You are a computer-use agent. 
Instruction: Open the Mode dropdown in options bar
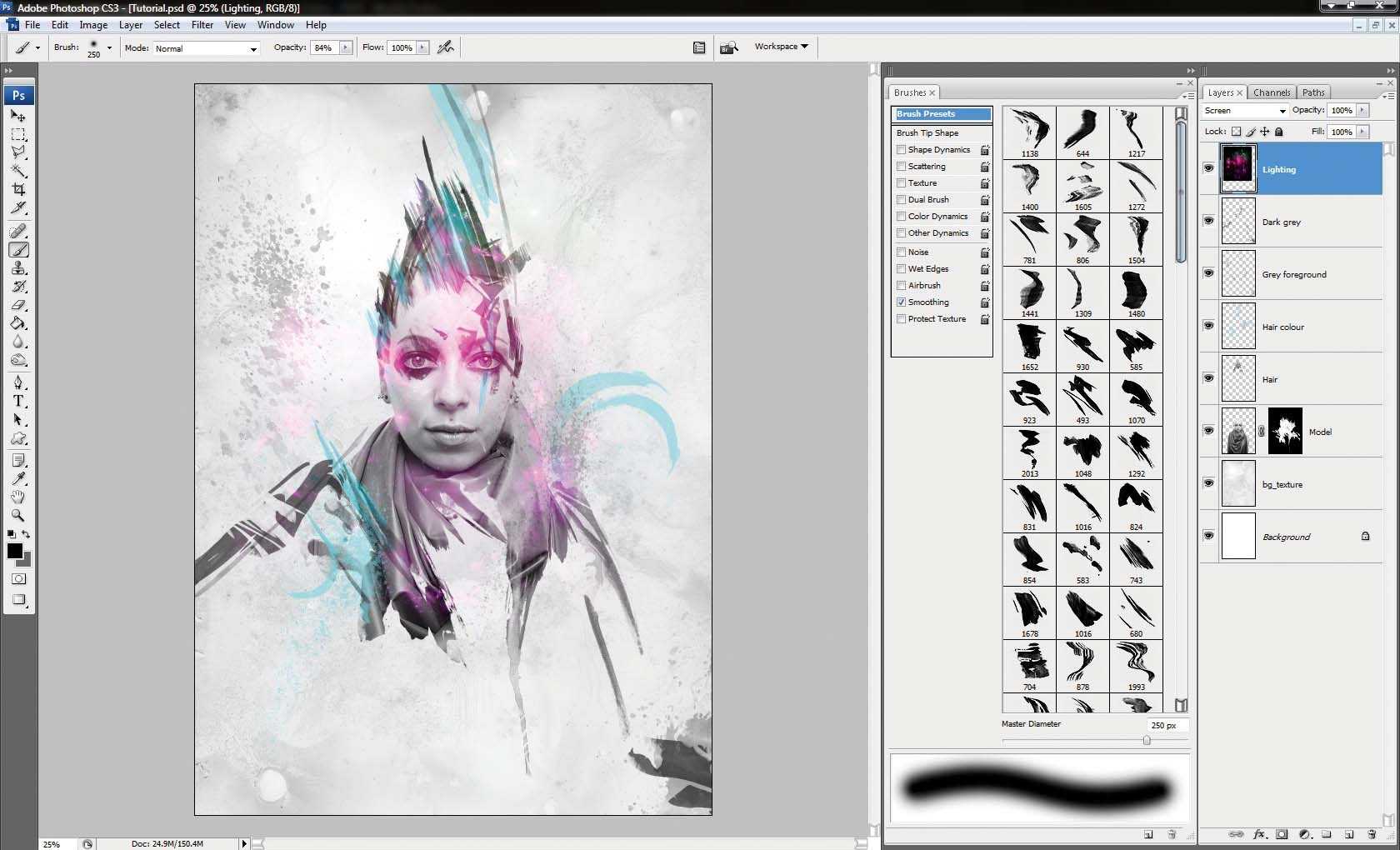[x=206, y=48]
